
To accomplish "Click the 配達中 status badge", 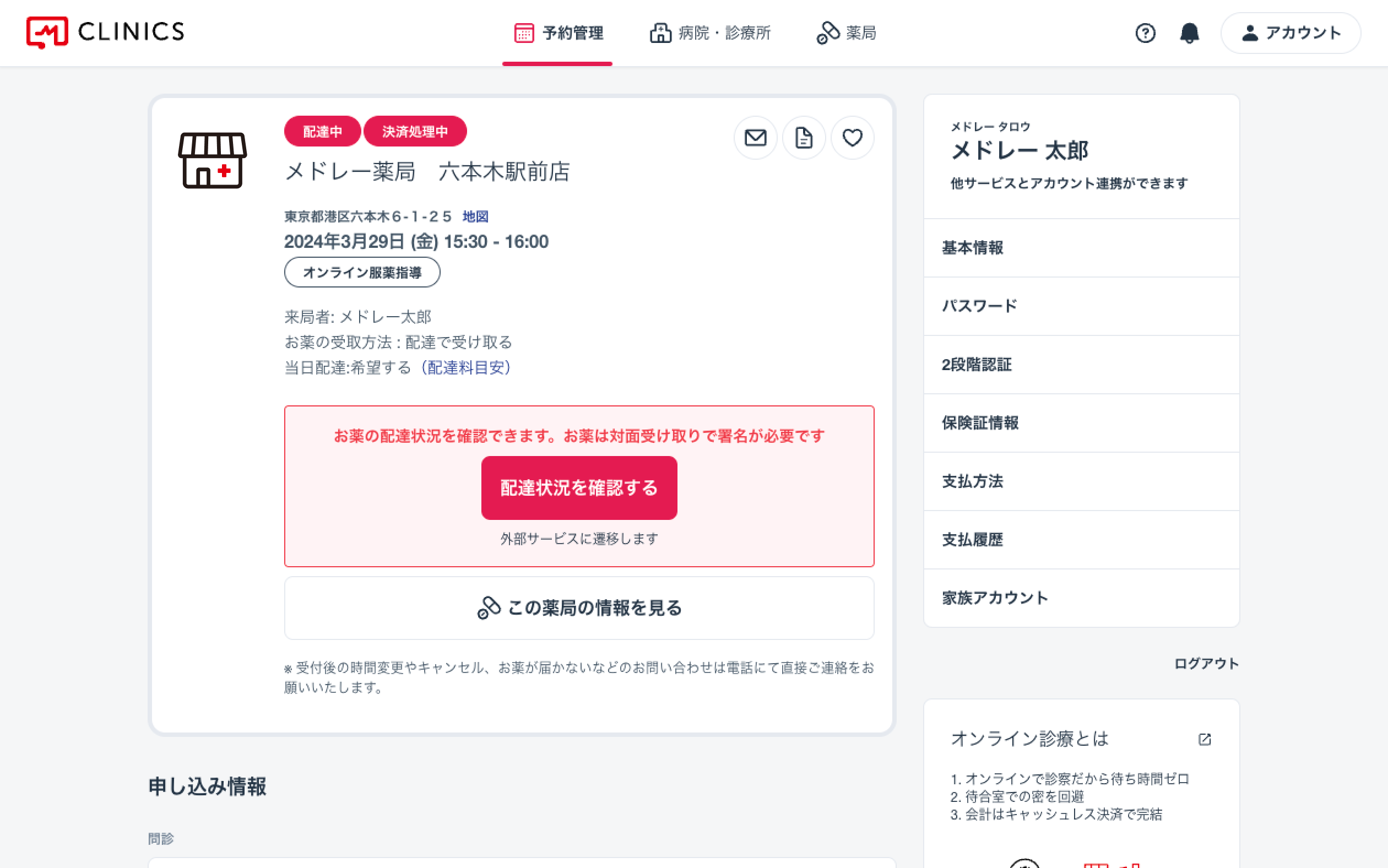I will coord(322,132).
